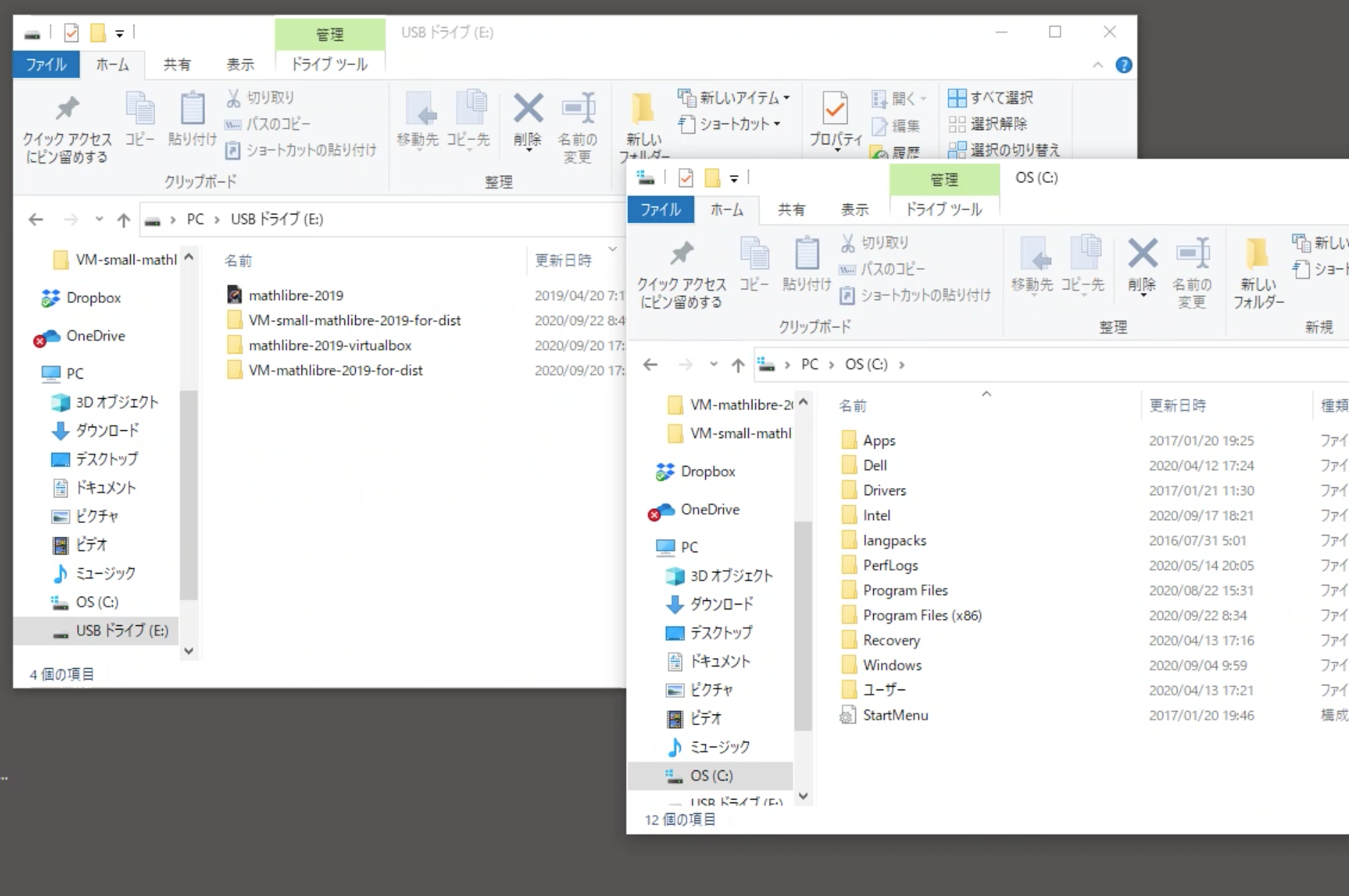
Task: Click すべて選択 in USB drive window
Action: point(990,97)
